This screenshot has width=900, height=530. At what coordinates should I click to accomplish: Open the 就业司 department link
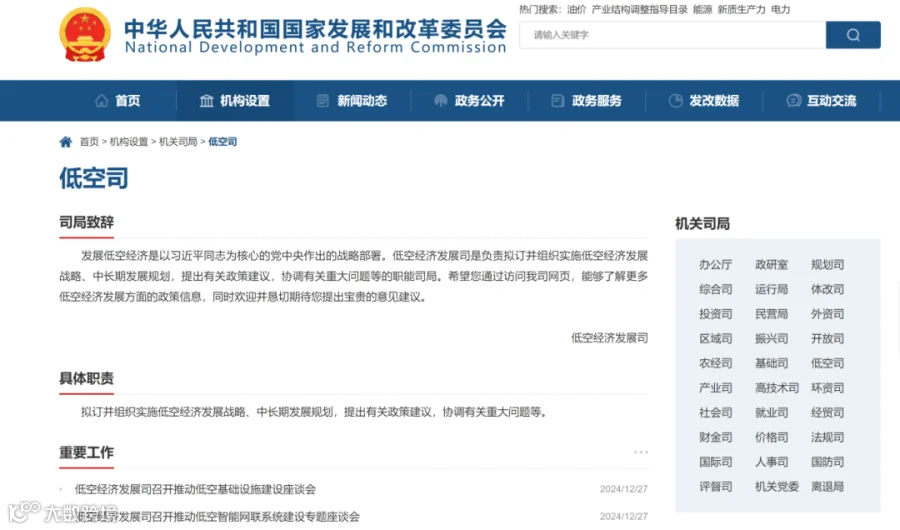pyautogui.click(x=771, y=413)
